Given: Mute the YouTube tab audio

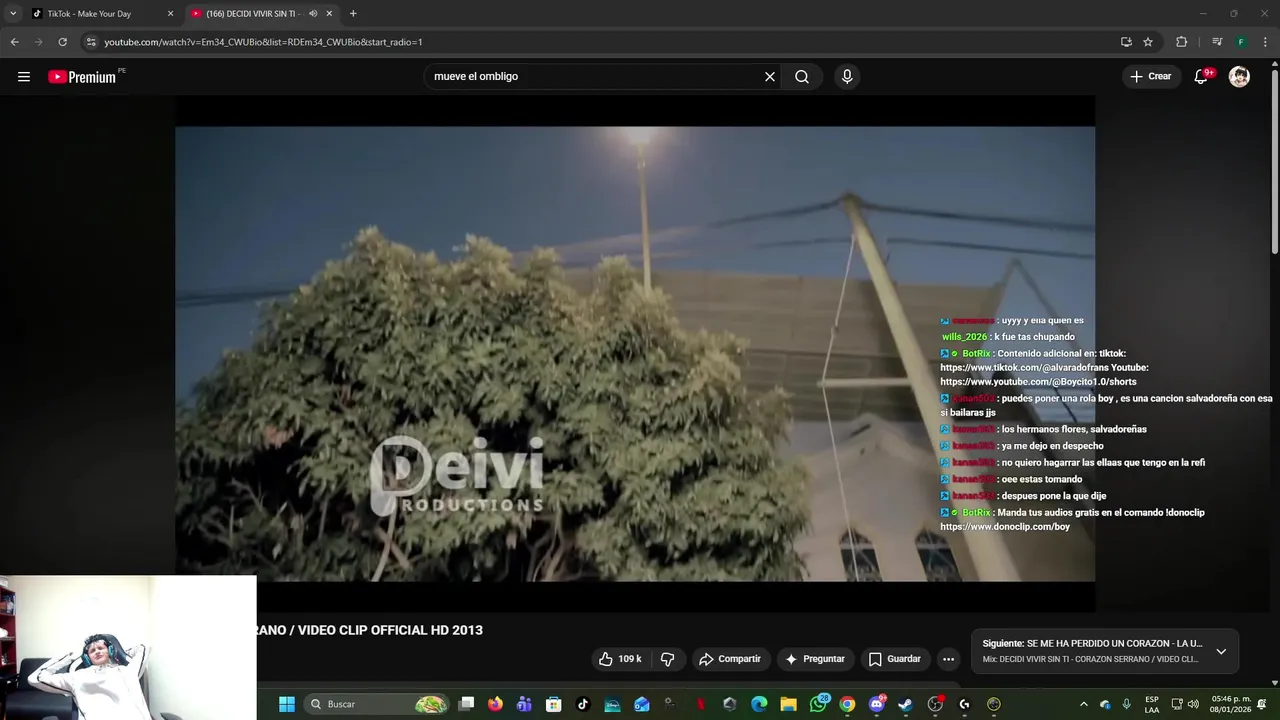Looking at the screenshot, I should tap(313, 14).
